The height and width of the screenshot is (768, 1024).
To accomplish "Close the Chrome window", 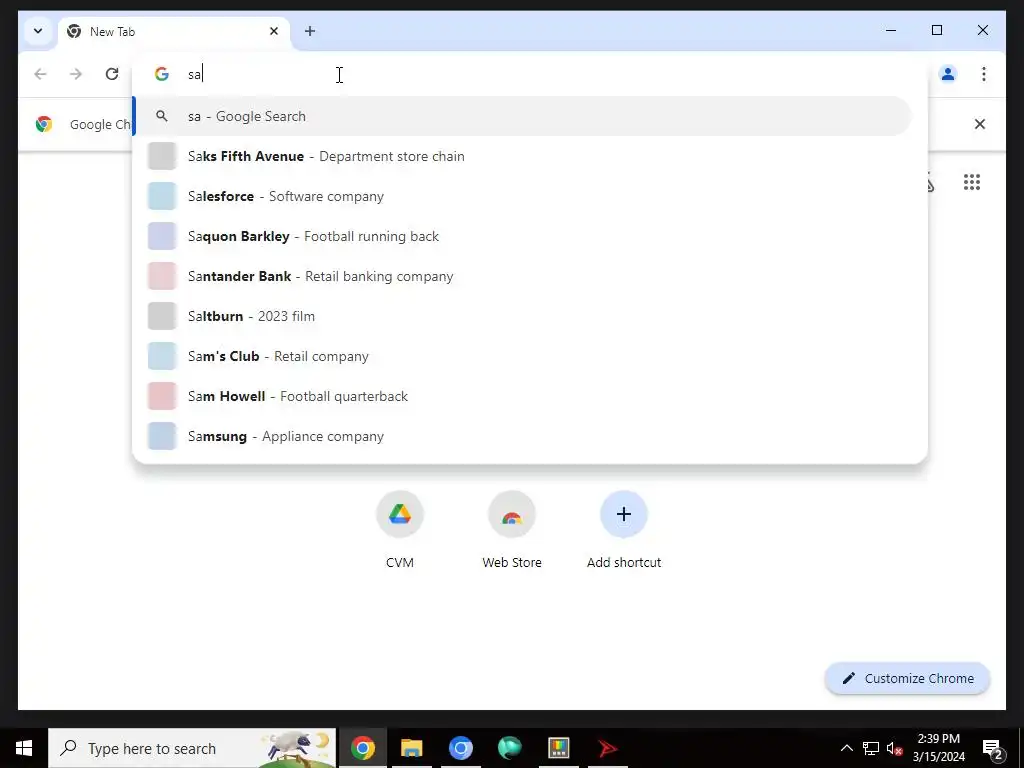I will click(x=982, y=30).
